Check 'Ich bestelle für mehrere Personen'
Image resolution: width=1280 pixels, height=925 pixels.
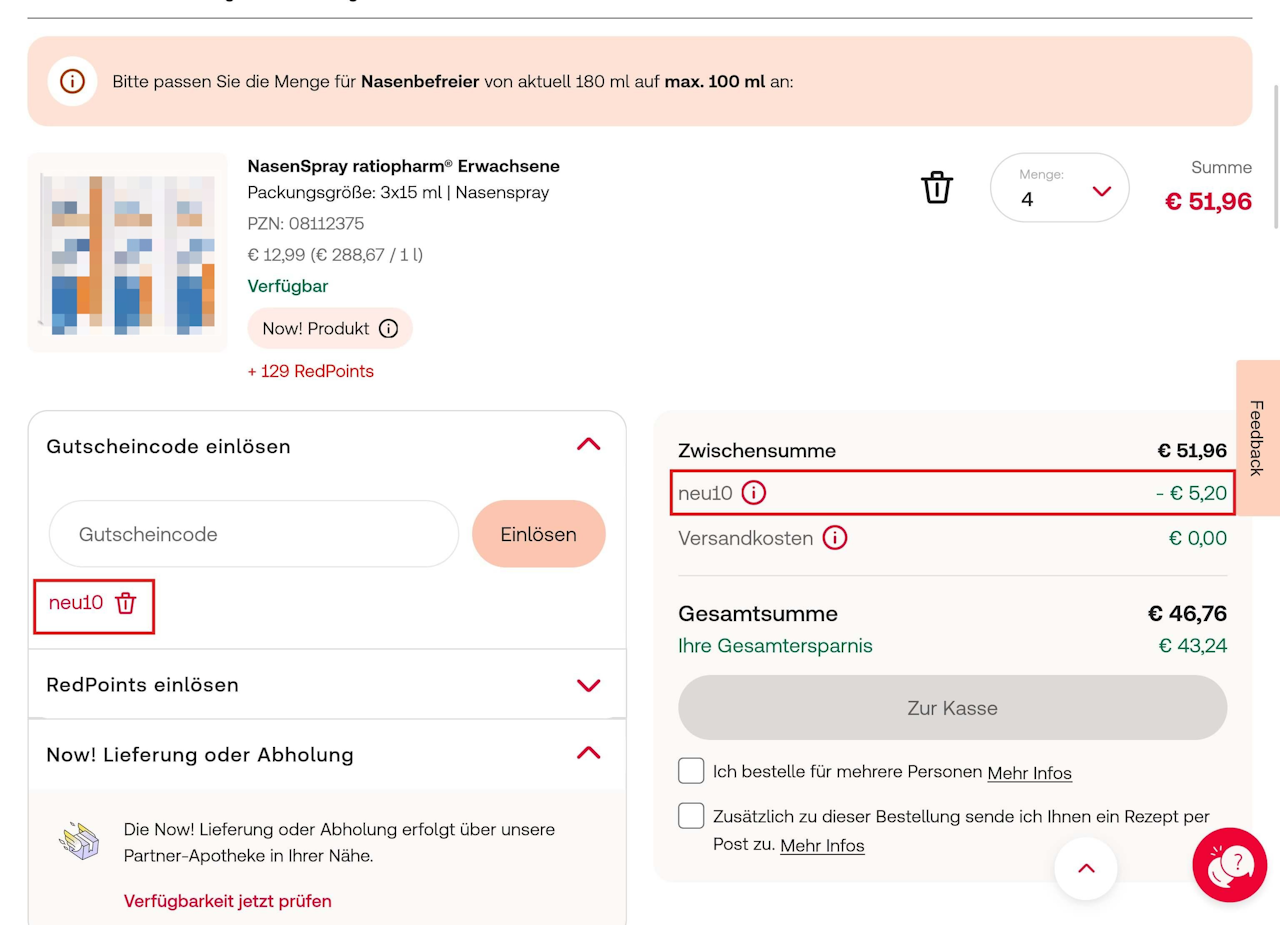point(691,771)
